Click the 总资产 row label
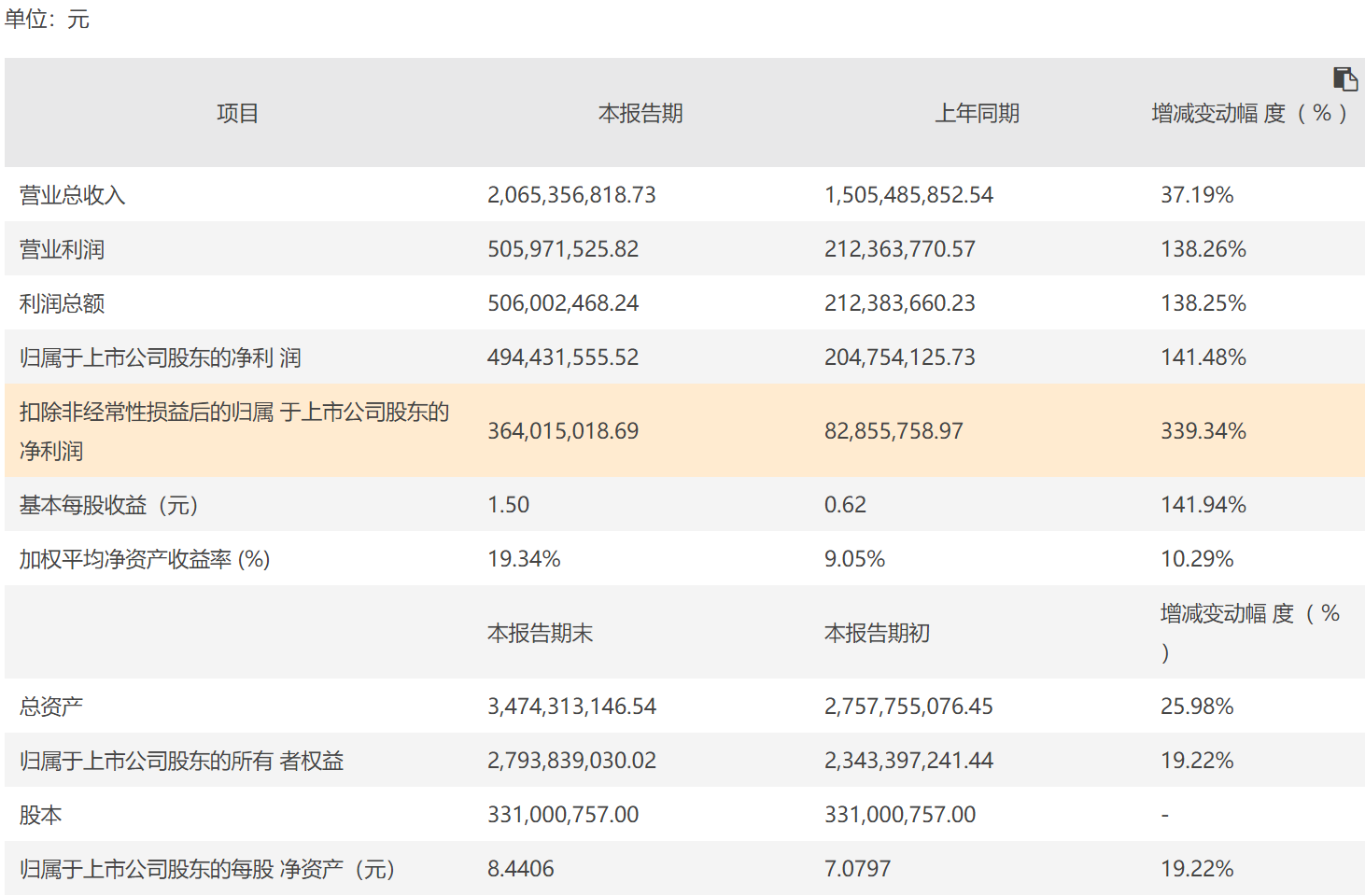Image resolution: width=1365 pixels, height=896 pixels. click(x=51, y=707)
